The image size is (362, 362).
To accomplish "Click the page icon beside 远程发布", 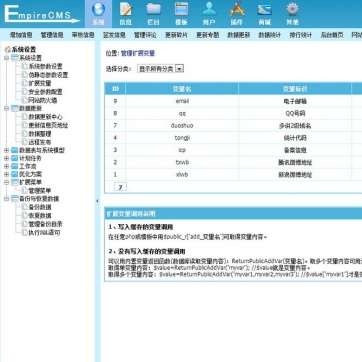I will click(24, 142).
